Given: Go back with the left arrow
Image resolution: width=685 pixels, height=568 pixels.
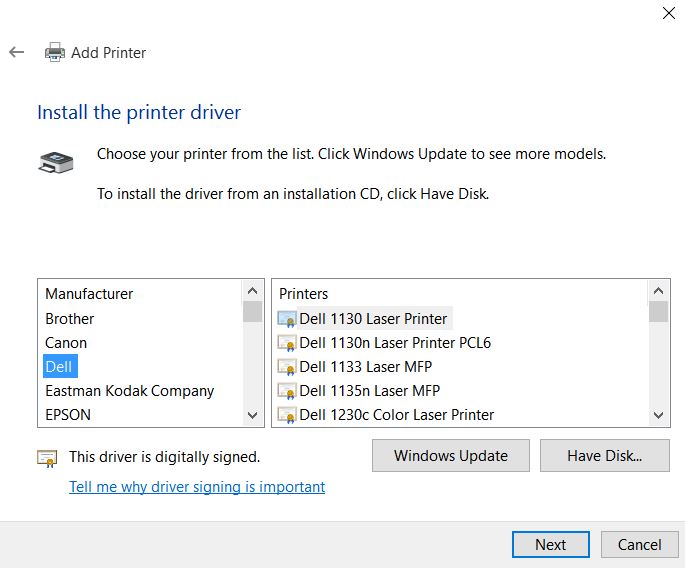Looking at the screenshot, I should point(17,52).
